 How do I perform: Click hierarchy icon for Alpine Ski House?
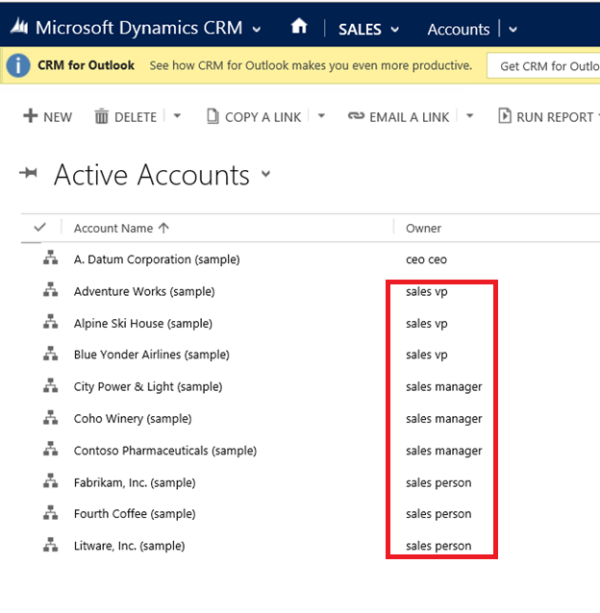click(x=50, y=322)
